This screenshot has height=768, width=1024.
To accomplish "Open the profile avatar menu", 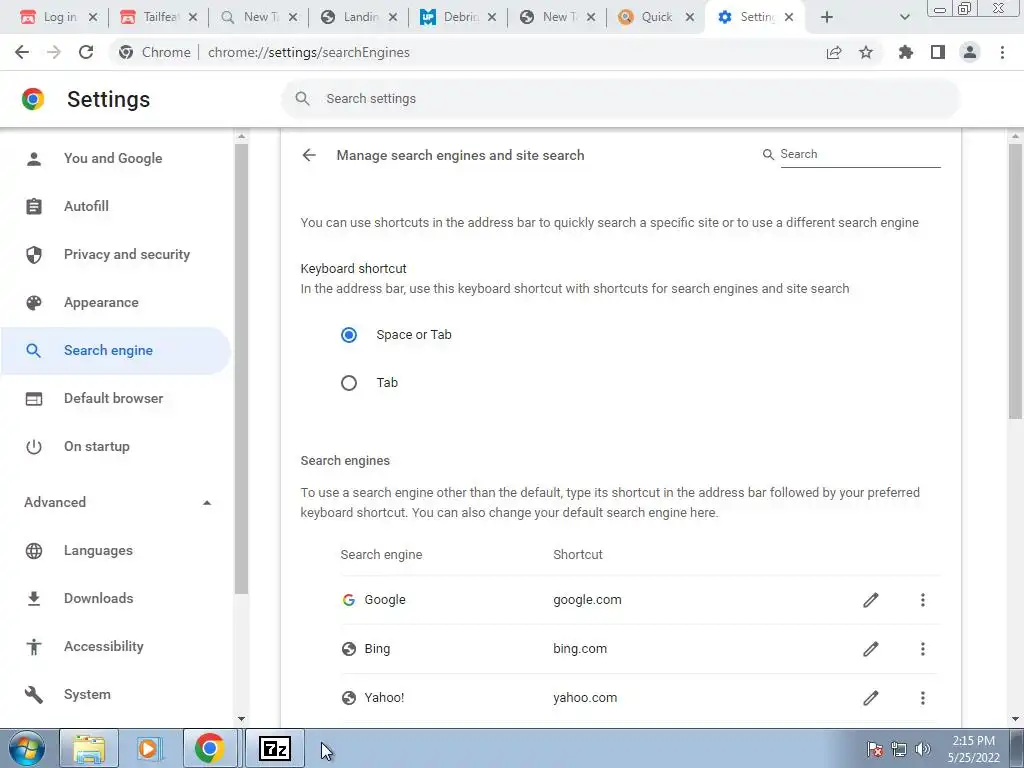I will [970, 52].
